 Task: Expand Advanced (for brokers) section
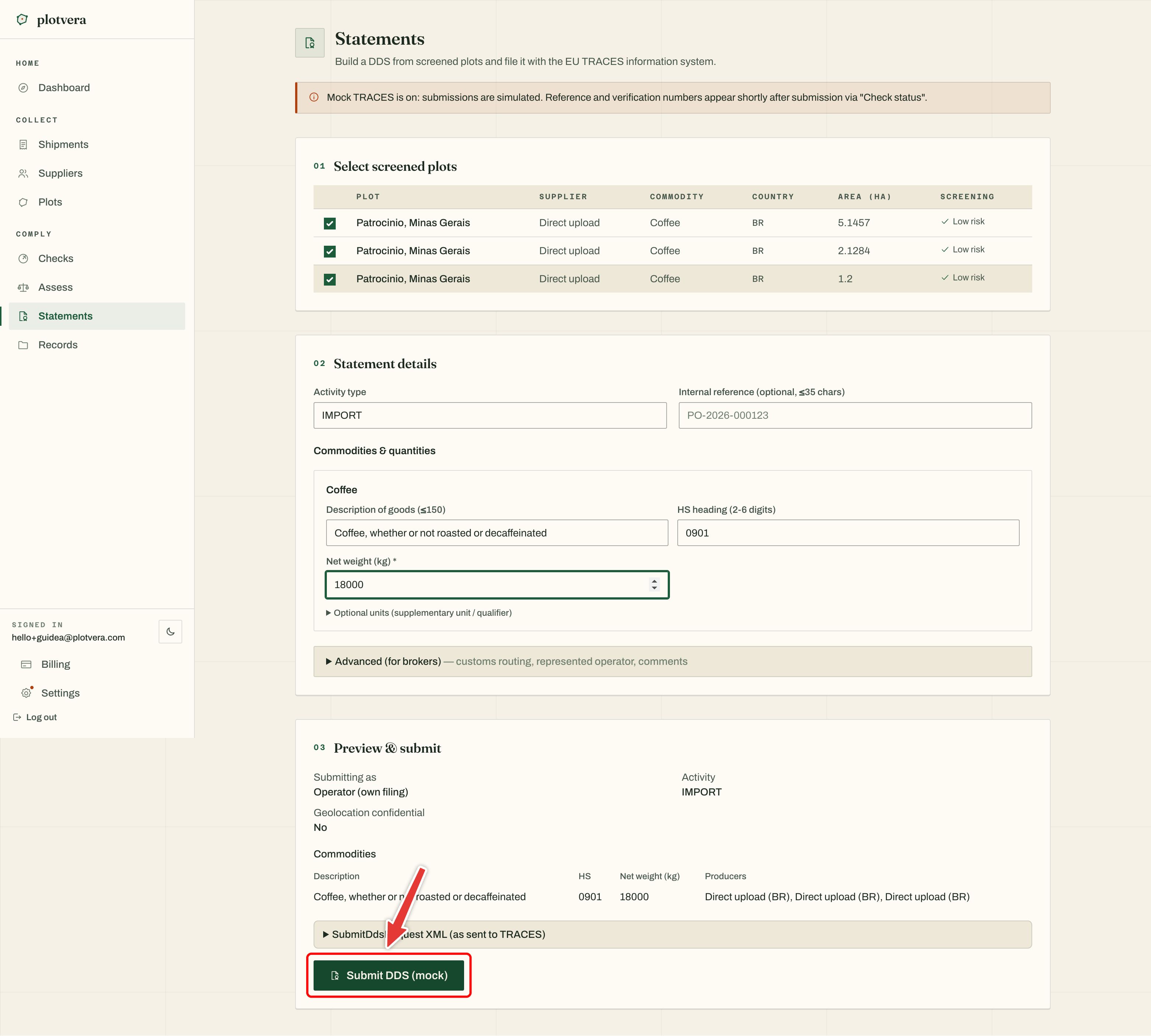coord(672,662)
